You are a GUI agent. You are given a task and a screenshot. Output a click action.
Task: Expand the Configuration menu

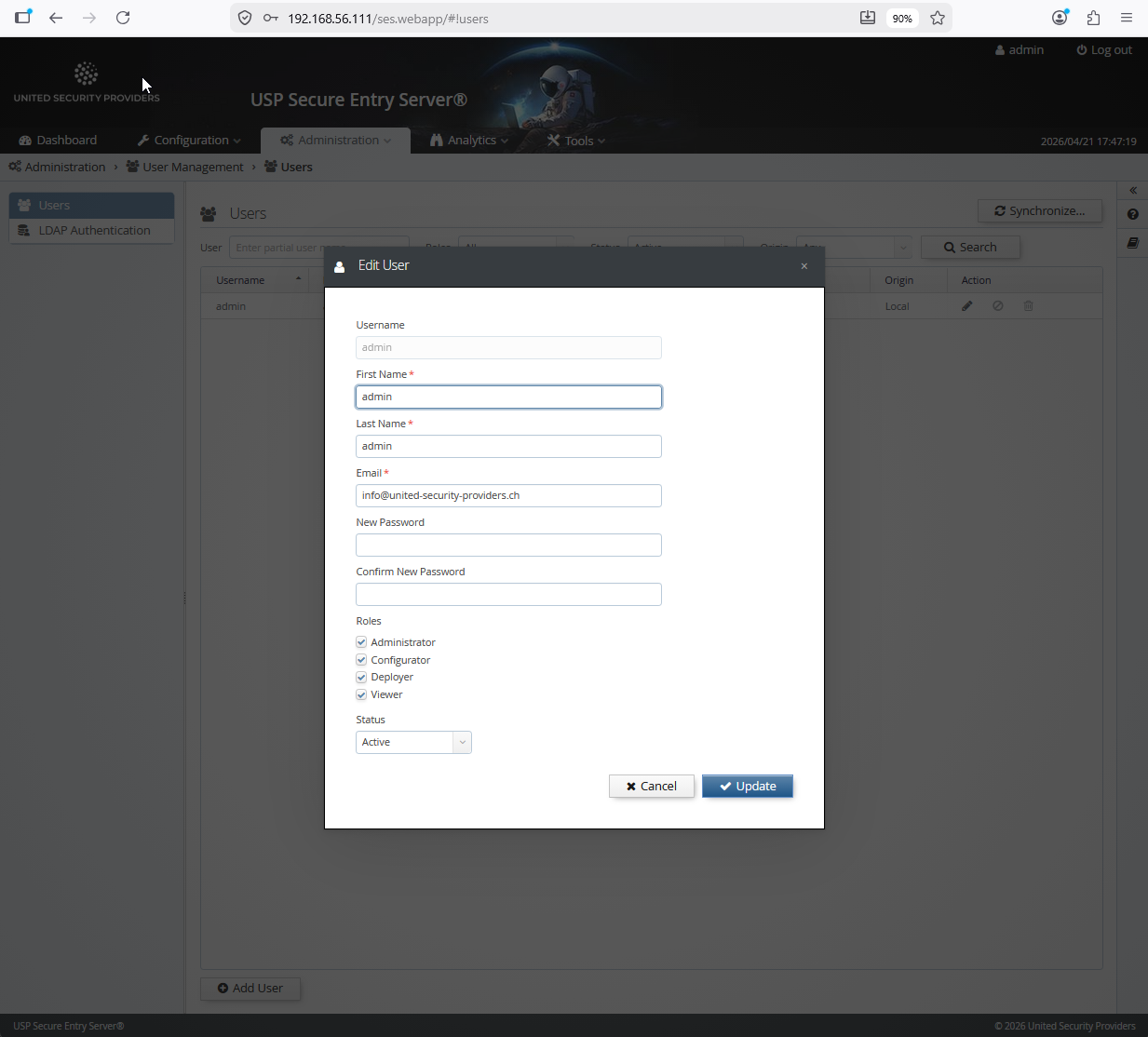pyautogui.click(x=190, y=141)
